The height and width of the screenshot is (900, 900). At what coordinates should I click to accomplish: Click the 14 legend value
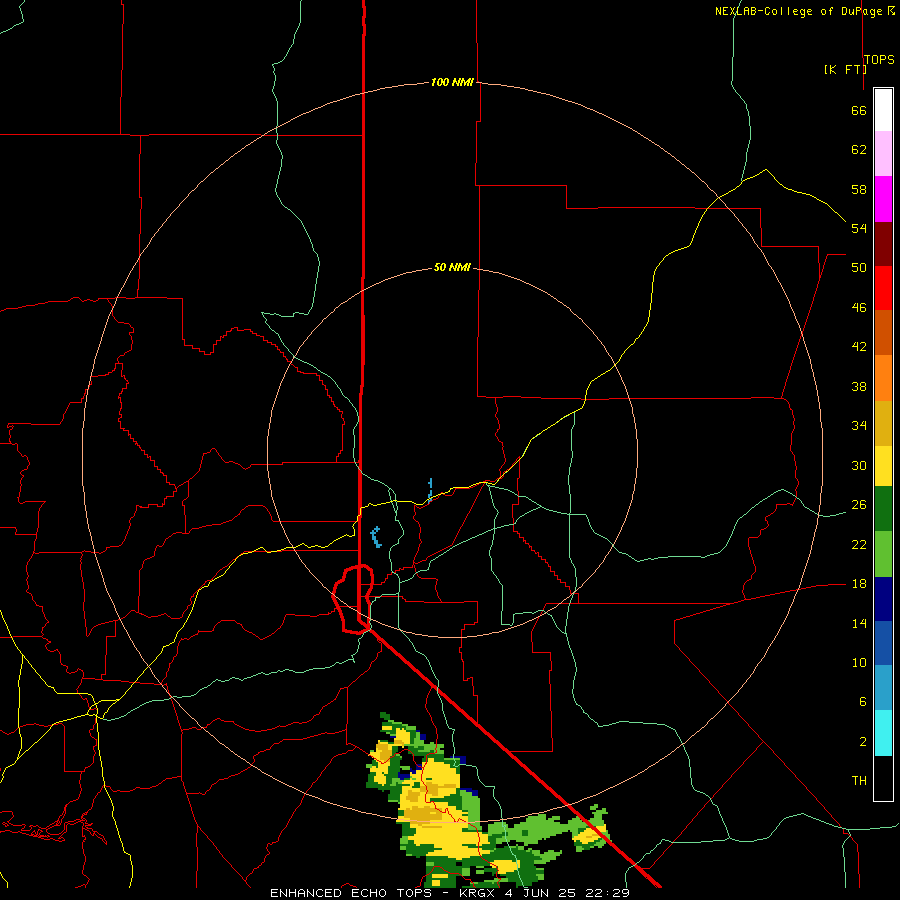tap(859, 623)
